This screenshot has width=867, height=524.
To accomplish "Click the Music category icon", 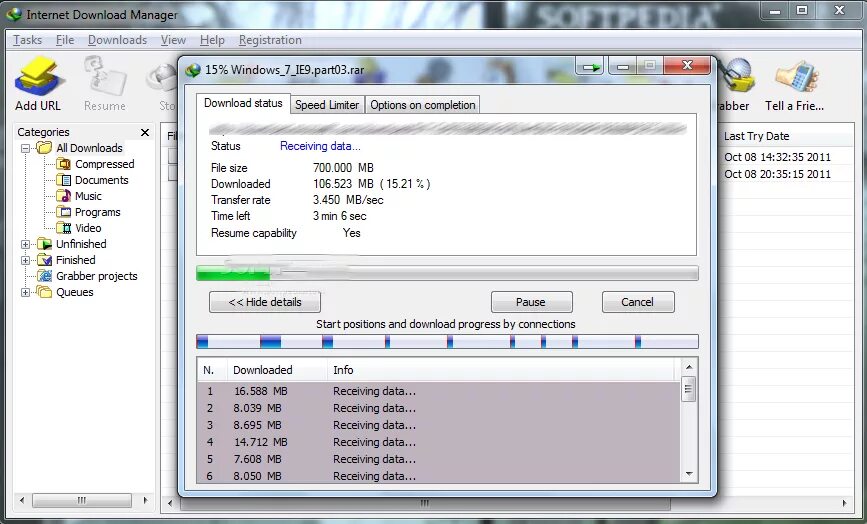I will tap(64, 196).
